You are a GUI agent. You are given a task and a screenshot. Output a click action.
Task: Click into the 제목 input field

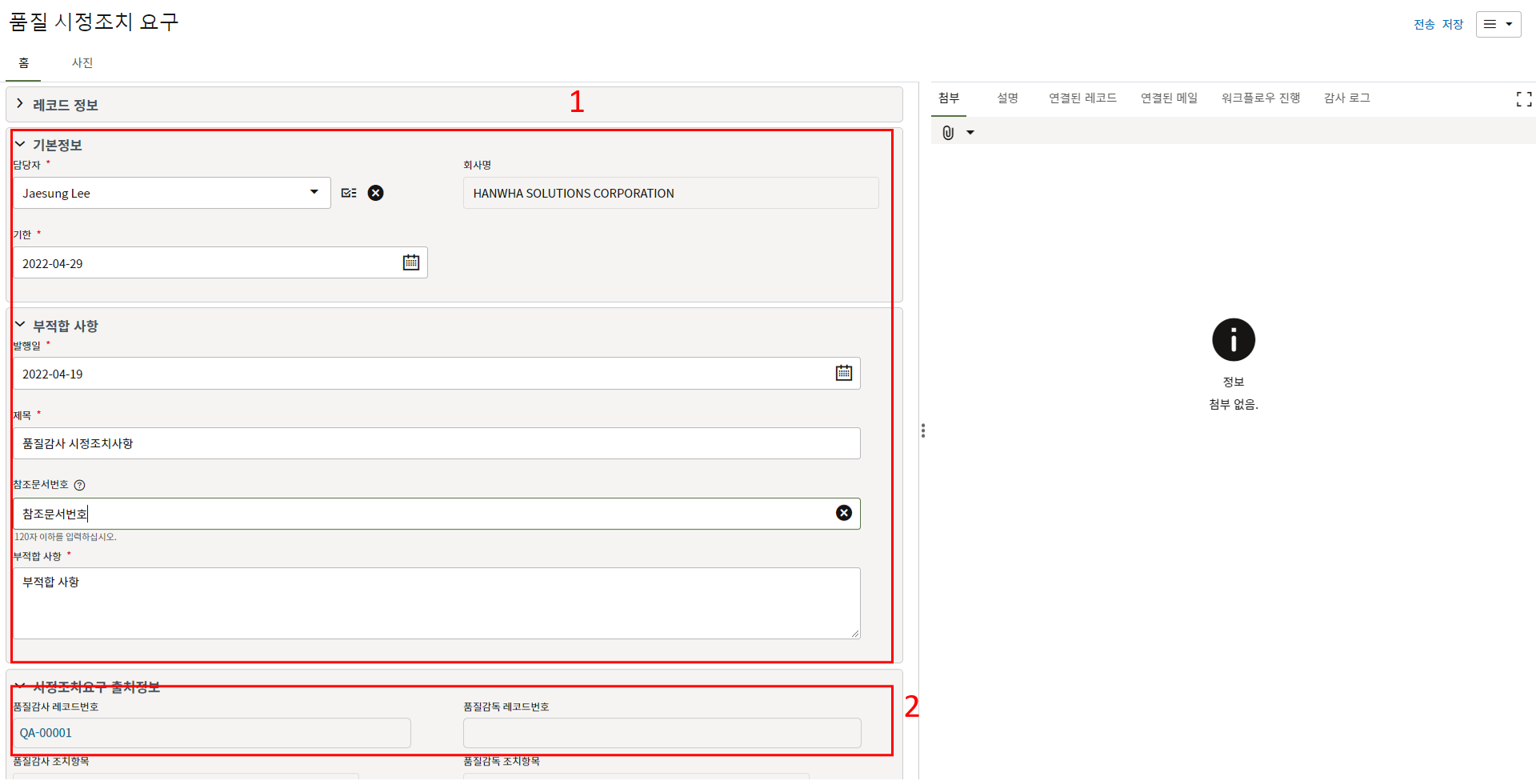[x=436, y=443]
